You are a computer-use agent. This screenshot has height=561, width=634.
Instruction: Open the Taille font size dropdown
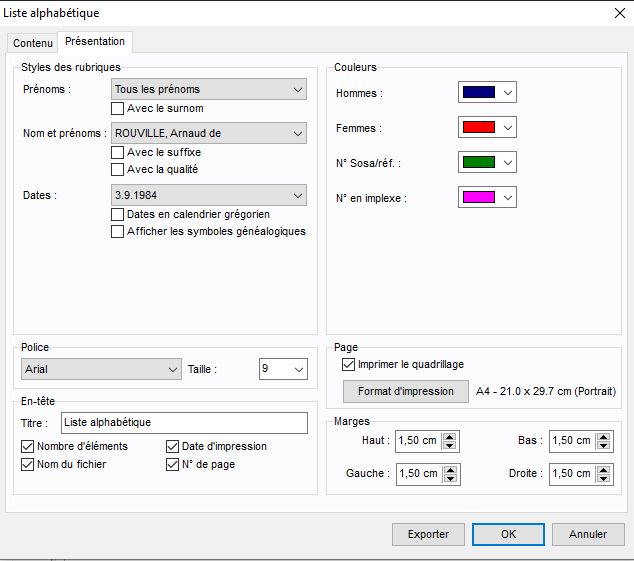coord(283,369)
